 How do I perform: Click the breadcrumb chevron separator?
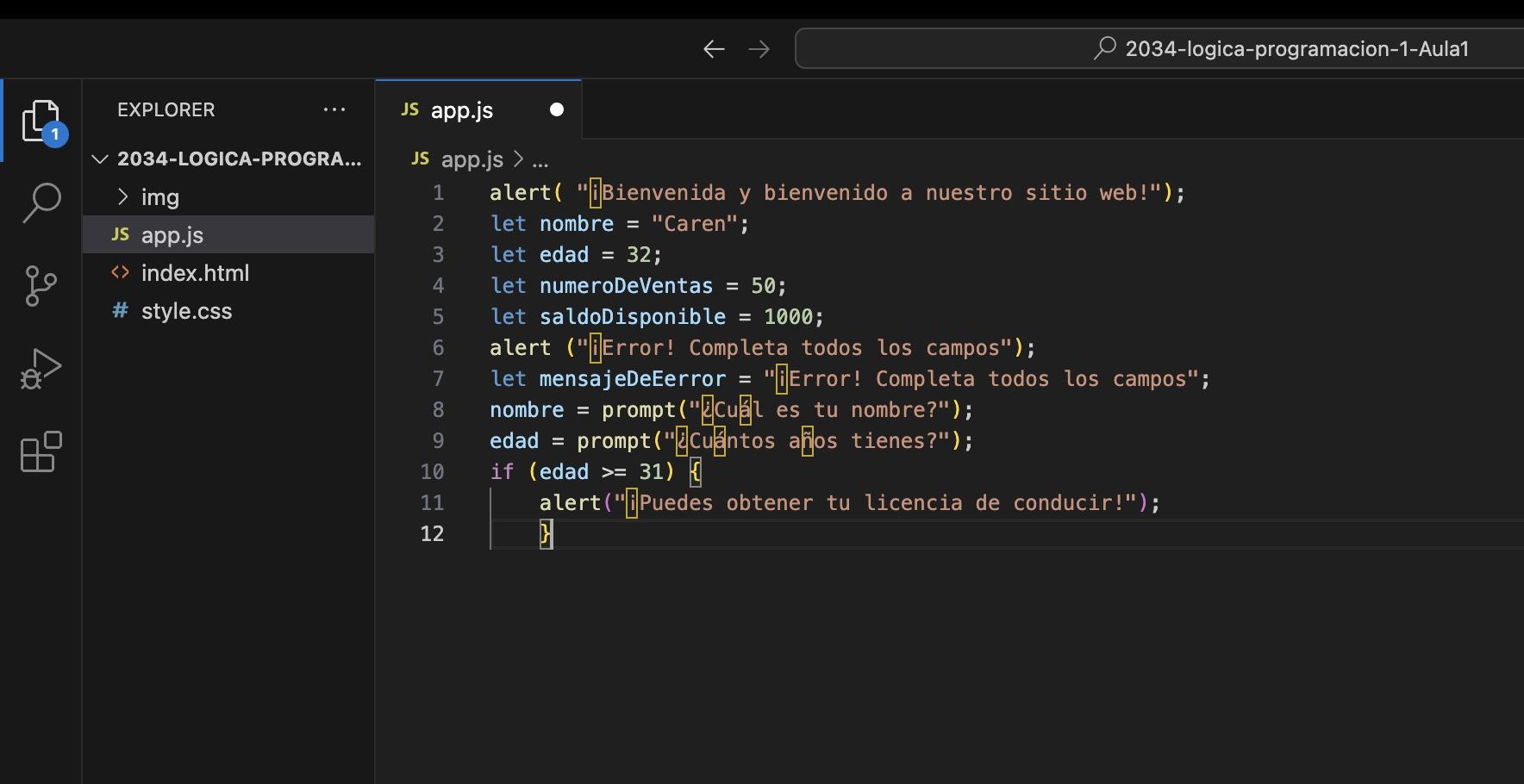[x=518, y=159]
